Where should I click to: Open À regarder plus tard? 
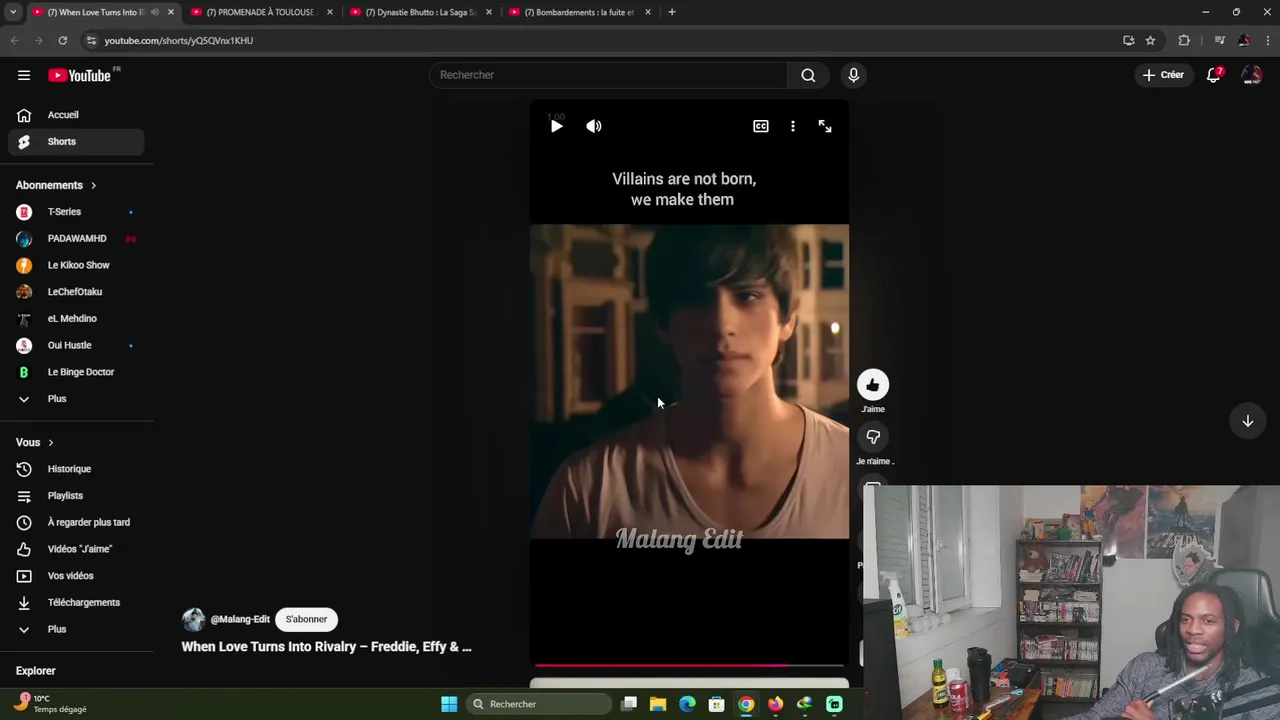pos(76,522)
